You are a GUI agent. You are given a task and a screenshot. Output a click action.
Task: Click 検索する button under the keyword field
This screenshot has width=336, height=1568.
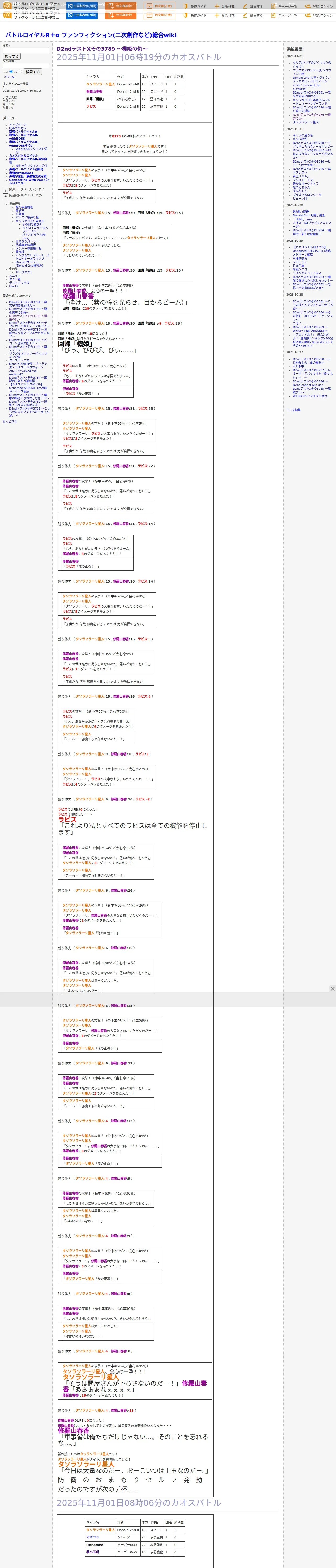pyautogui.click(x=11, y=57)
